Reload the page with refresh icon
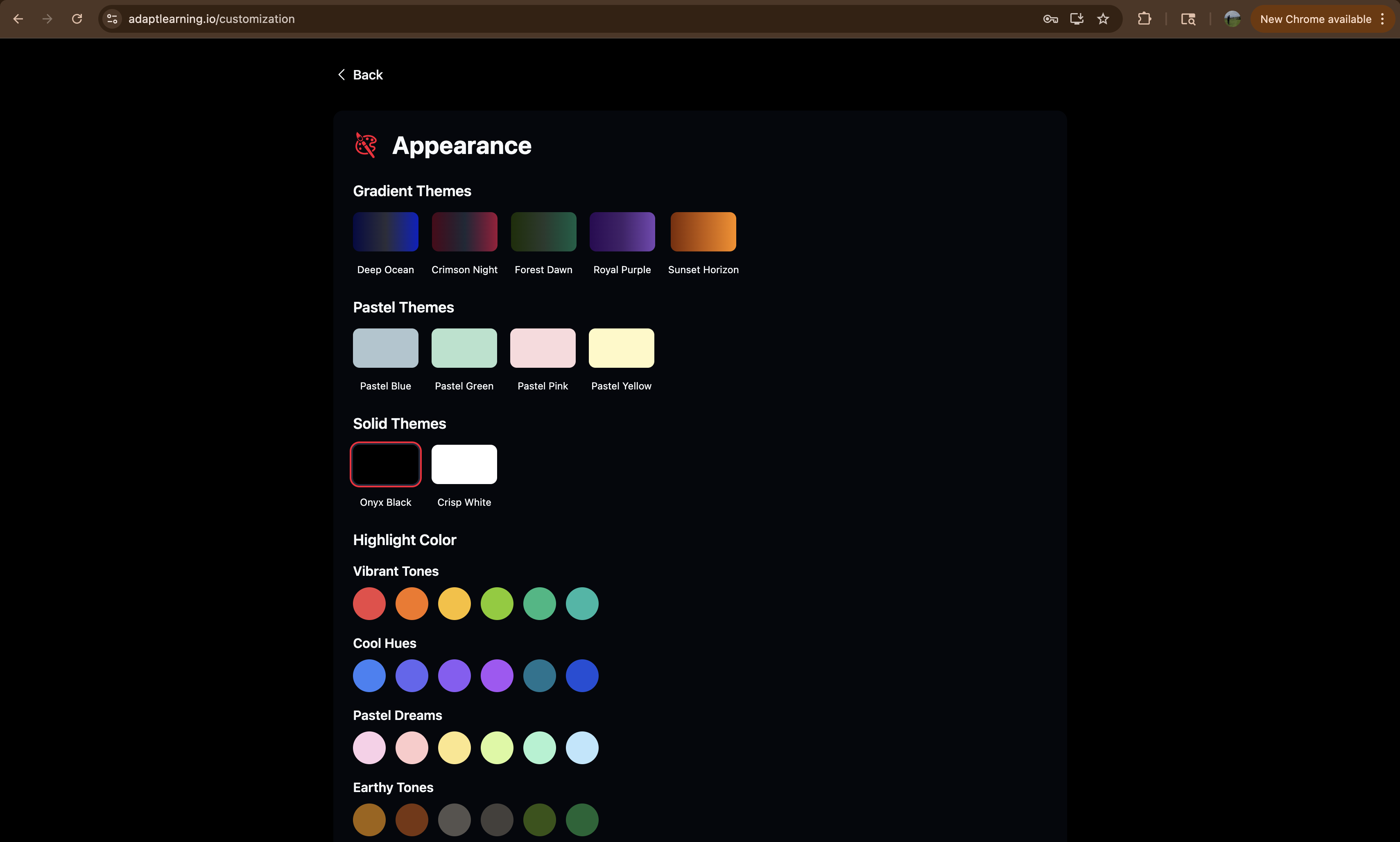This screenshot has width=1400, height=842. tap(77, 19)
